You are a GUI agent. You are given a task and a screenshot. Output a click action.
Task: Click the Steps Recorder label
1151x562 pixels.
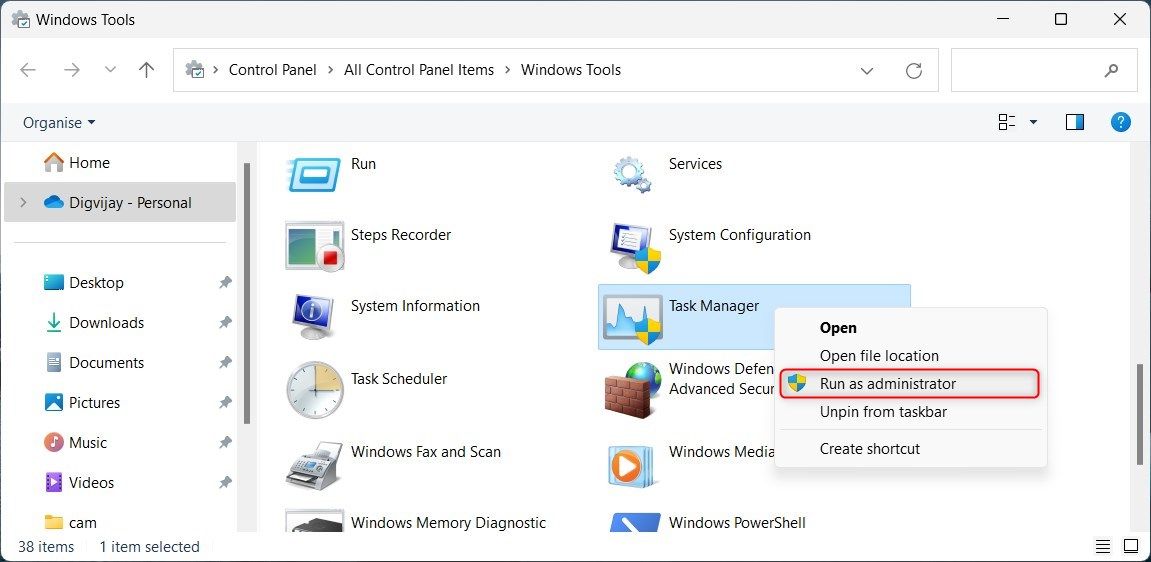point(401,235)
